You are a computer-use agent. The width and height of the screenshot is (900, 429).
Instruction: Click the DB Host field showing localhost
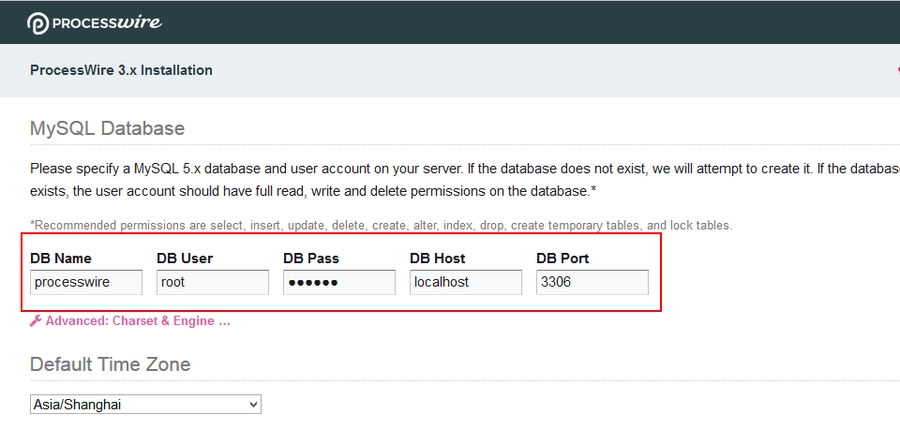tap(465, 283)
